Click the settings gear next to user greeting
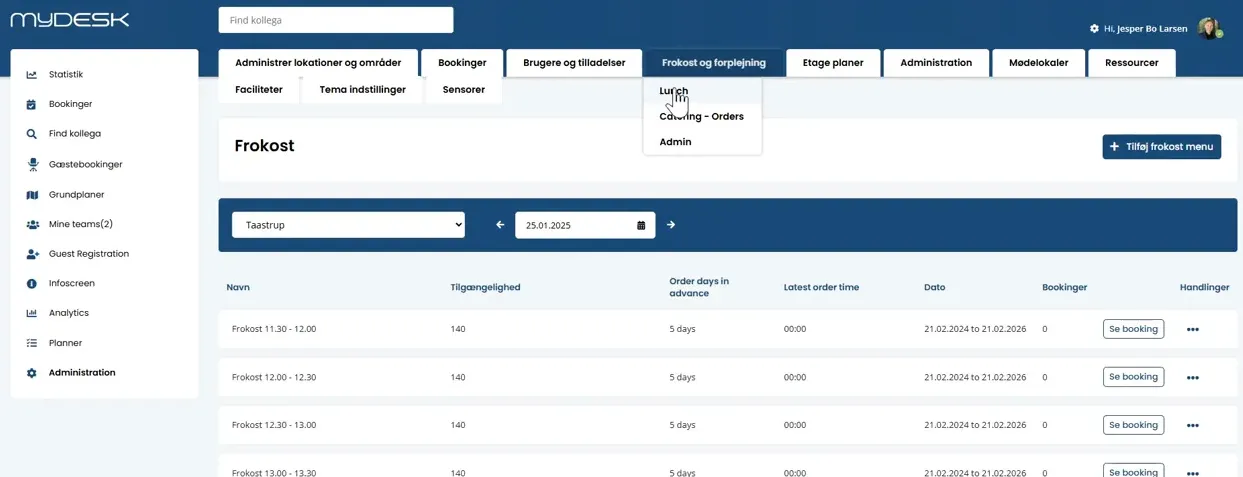This screenshot has height=477, width=1243. coord(1094,29)
